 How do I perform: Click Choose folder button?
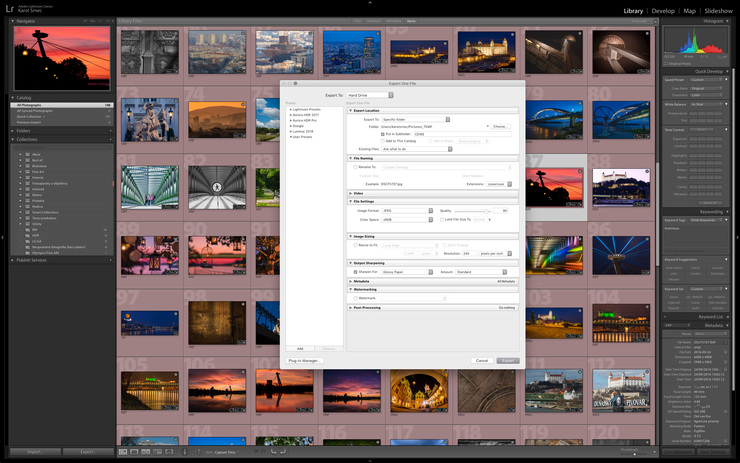[500, 126]
